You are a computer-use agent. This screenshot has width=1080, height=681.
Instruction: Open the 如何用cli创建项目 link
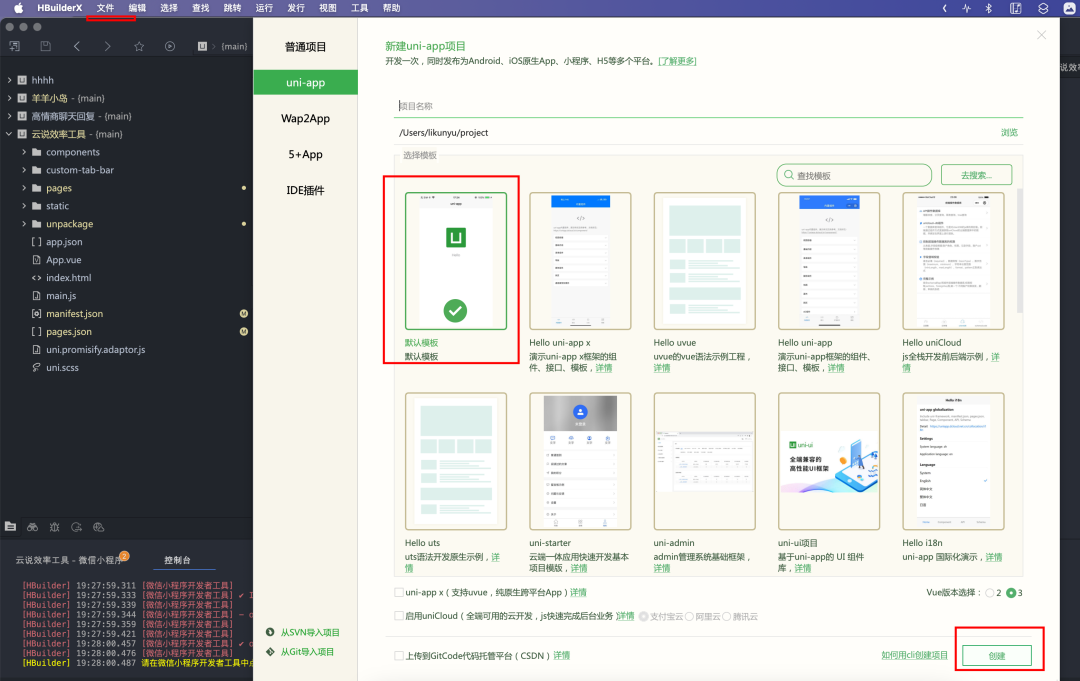[915, 656]
